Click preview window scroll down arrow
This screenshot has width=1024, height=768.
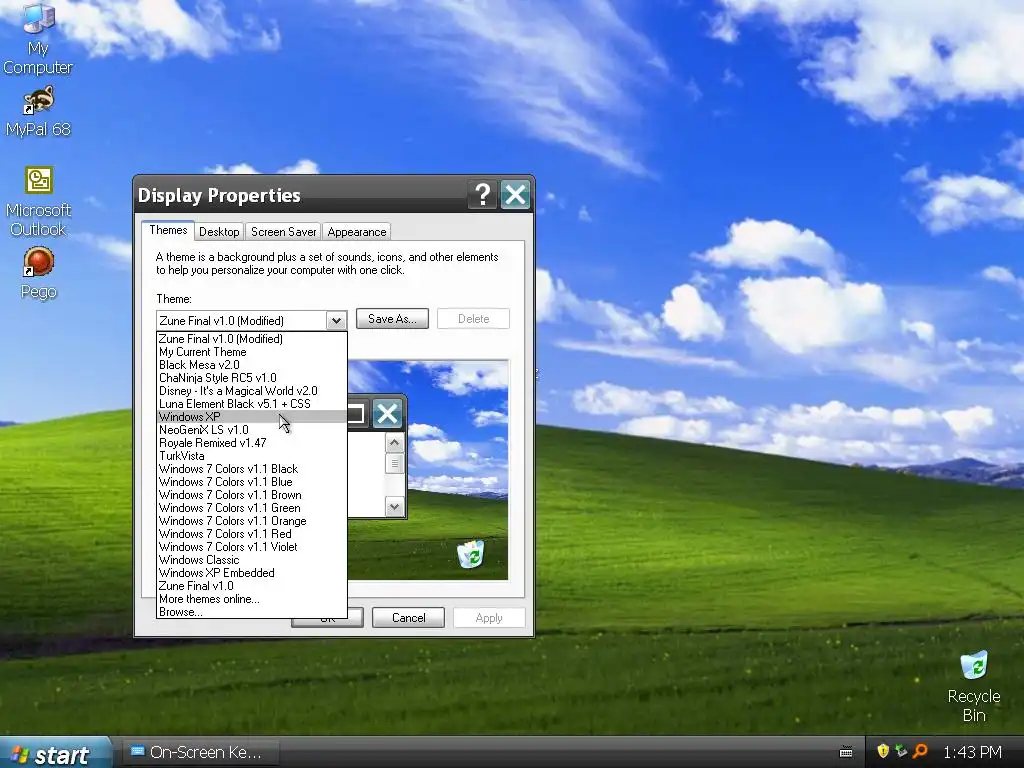point(394,506)
